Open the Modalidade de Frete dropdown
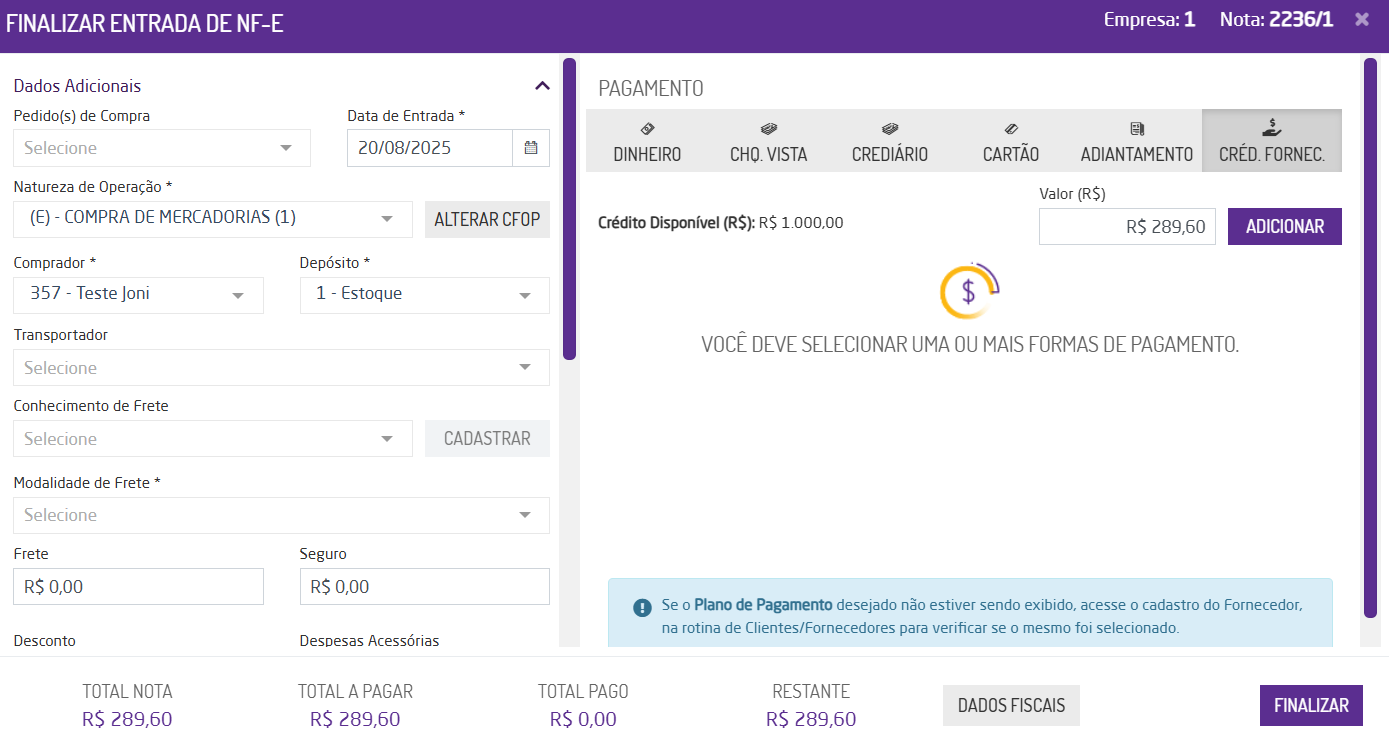 [x=282, y=515]
